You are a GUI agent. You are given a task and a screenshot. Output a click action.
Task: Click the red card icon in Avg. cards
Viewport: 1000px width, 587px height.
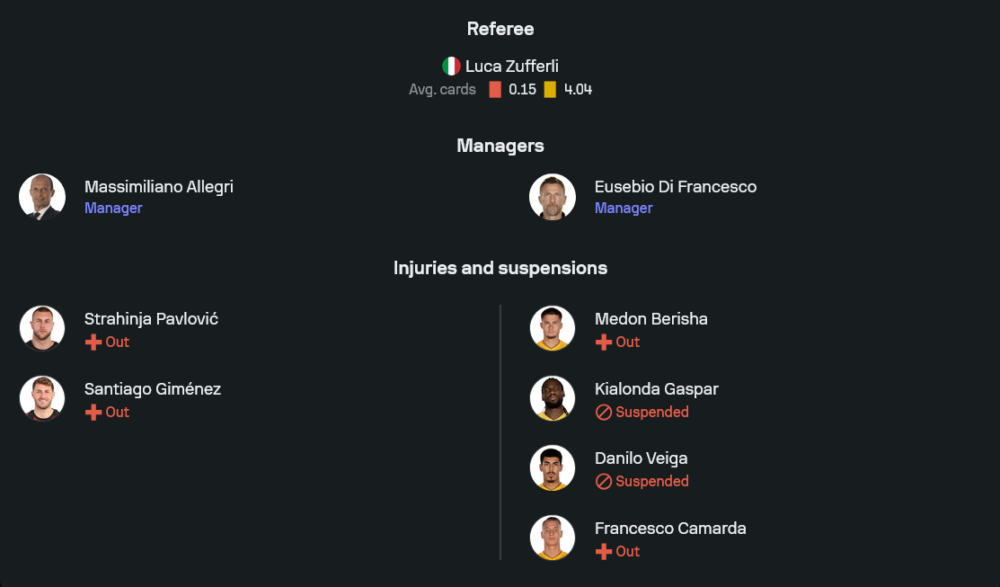click(495, 89)
